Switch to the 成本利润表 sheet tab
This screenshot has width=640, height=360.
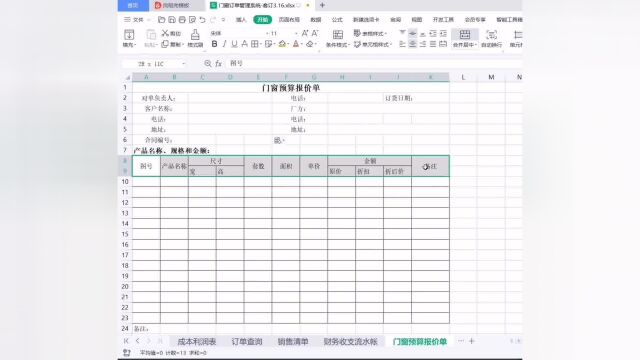coord(197,342)
